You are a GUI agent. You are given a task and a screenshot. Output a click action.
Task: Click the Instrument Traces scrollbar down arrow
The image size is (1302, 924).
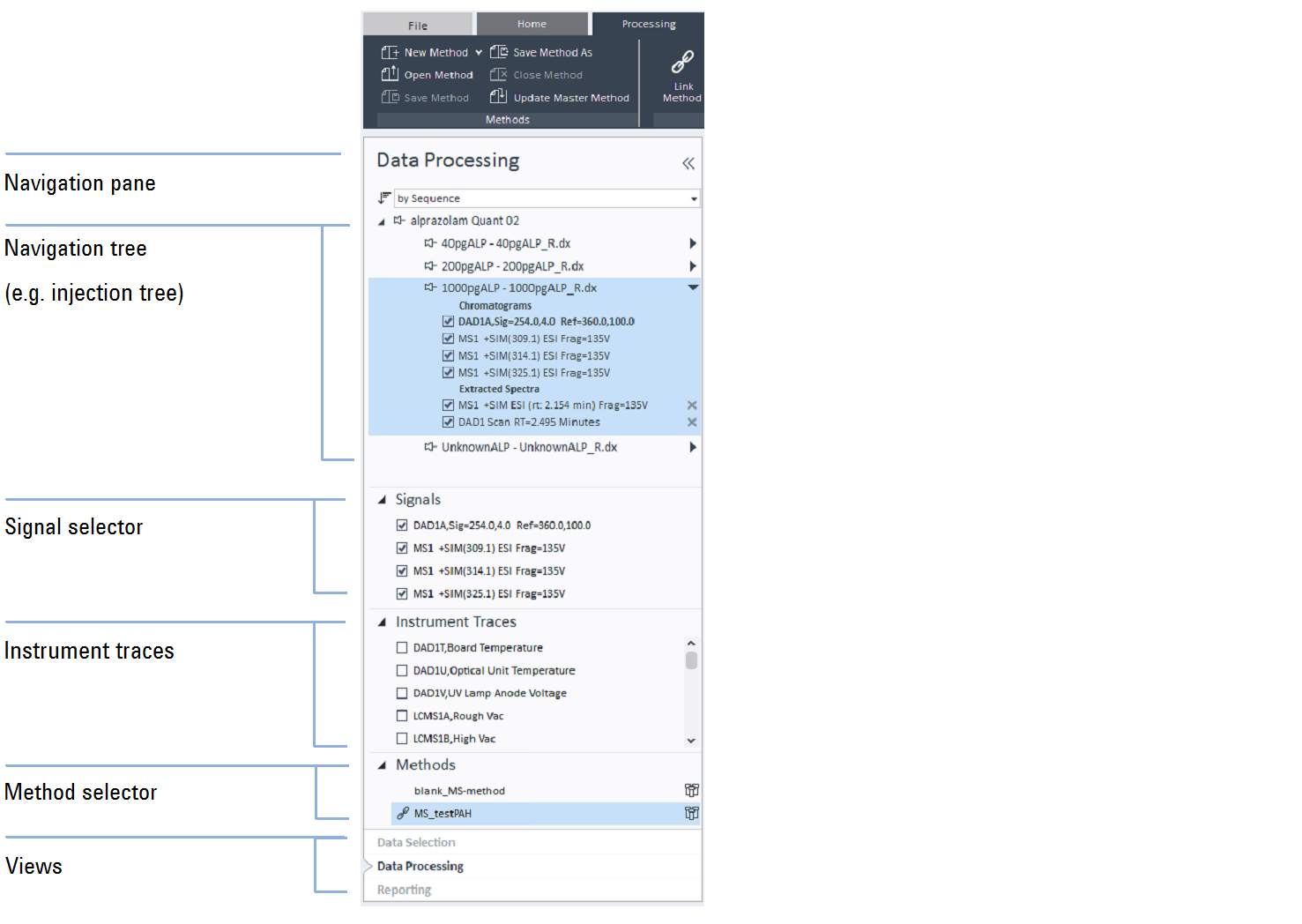[x=691, y=741]
